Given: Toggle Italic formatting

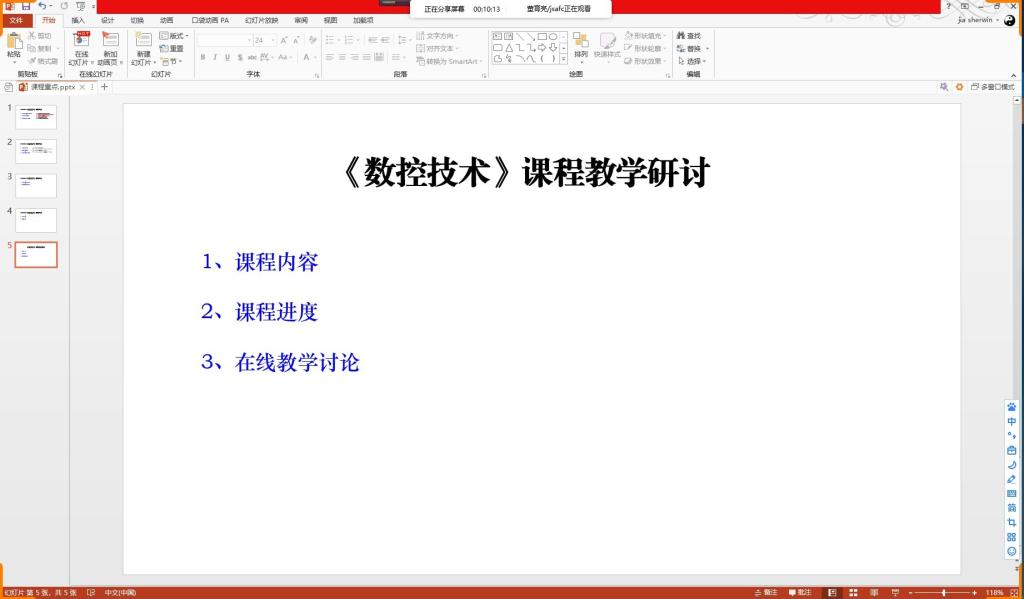Looking at the screenshot, I should coord(214,57).
